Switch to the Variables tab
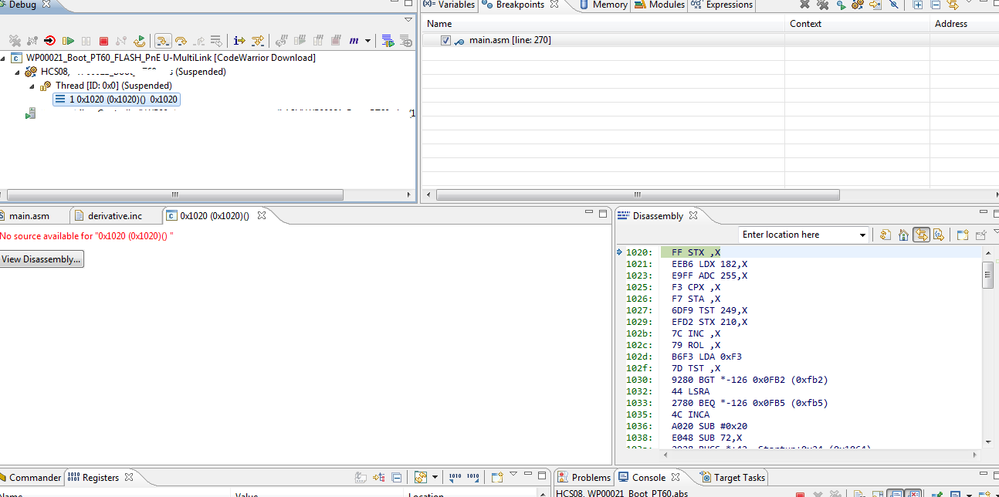999x497 pixels. pos(449,4)
